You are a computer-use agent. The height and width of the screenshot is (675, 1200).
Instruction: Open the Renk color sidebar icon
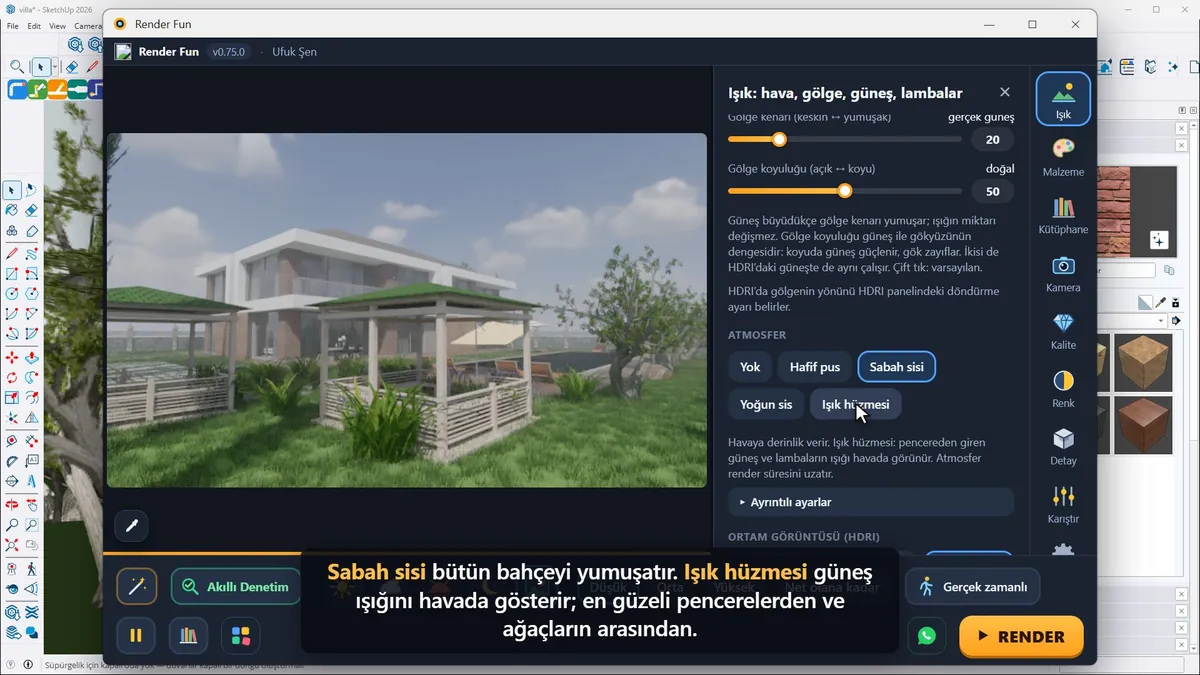(x=1063, y=388)
